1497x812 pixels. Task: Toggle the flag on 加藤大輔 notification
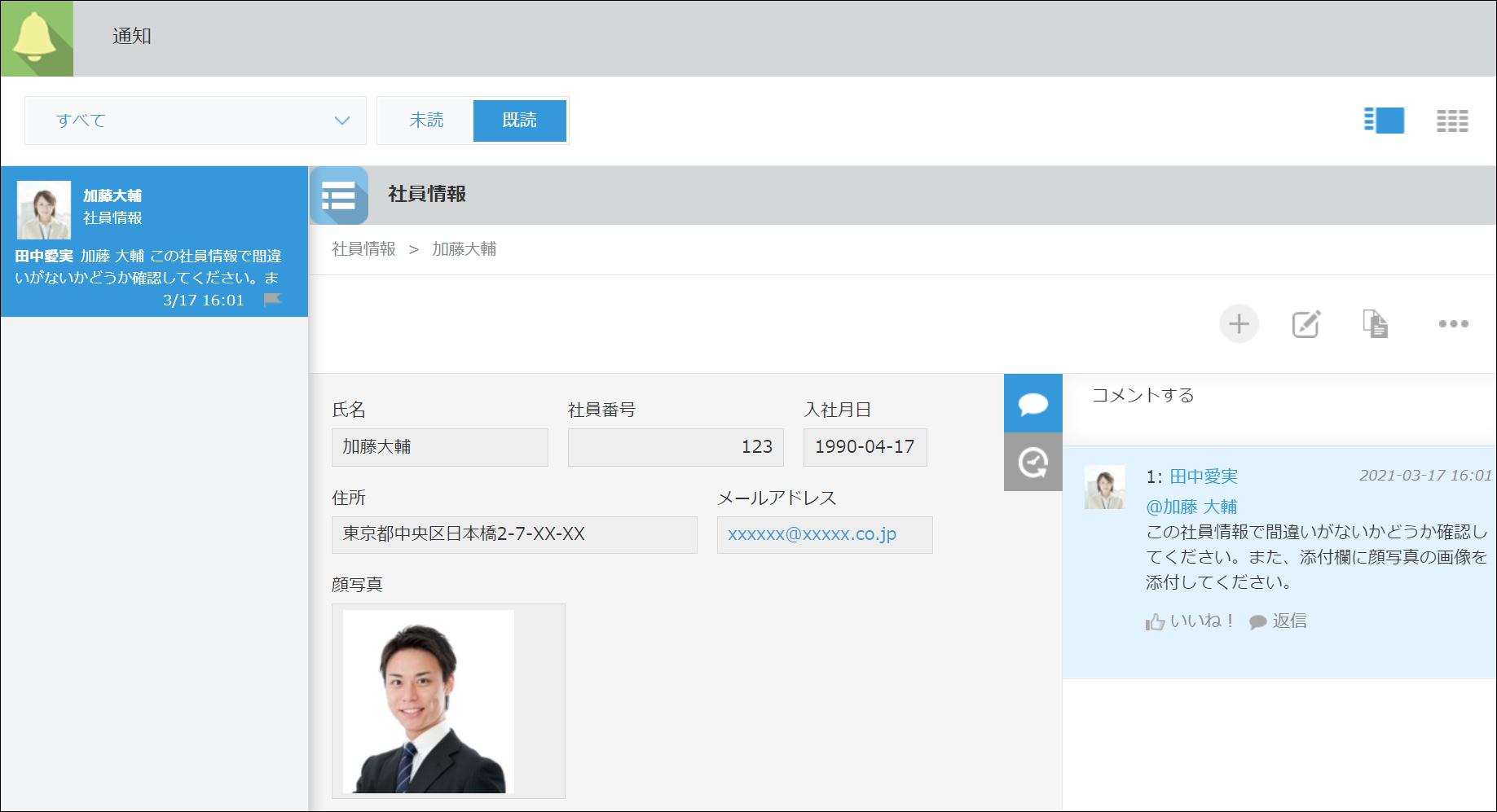[x=272, y=300]
